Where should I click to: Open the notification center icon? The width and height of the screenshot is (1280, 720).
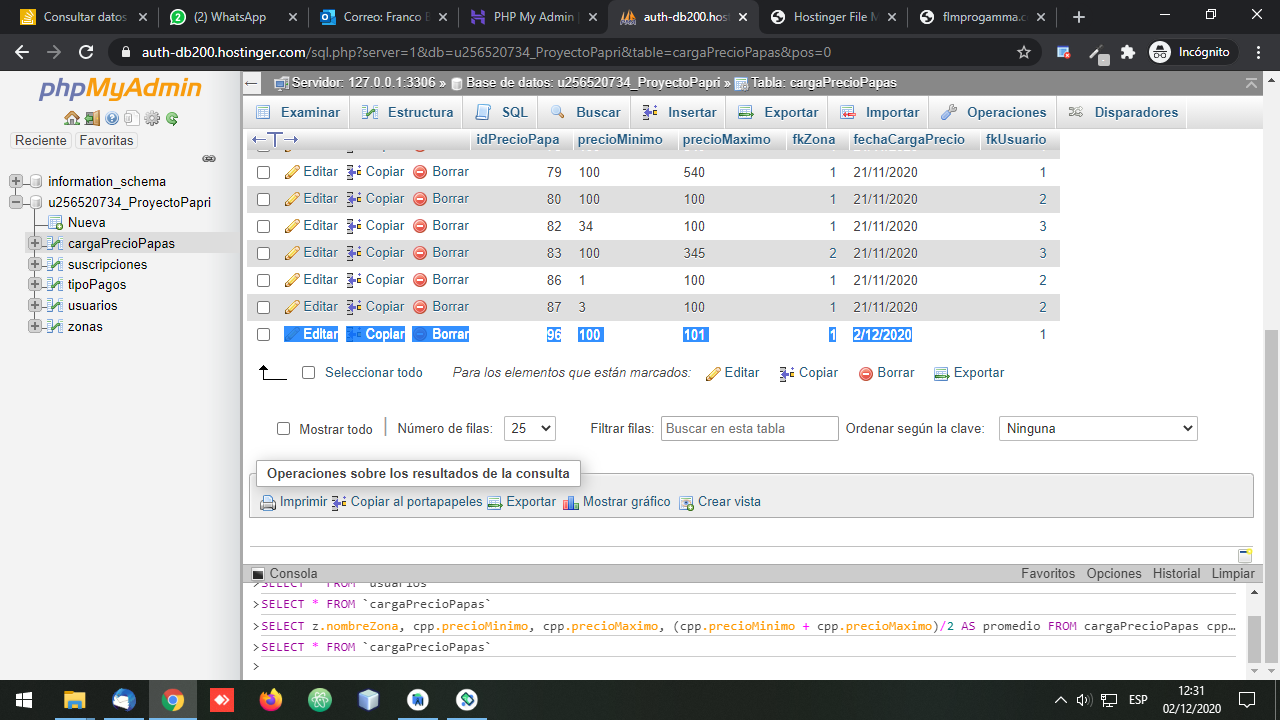[x=1247, y=699]
